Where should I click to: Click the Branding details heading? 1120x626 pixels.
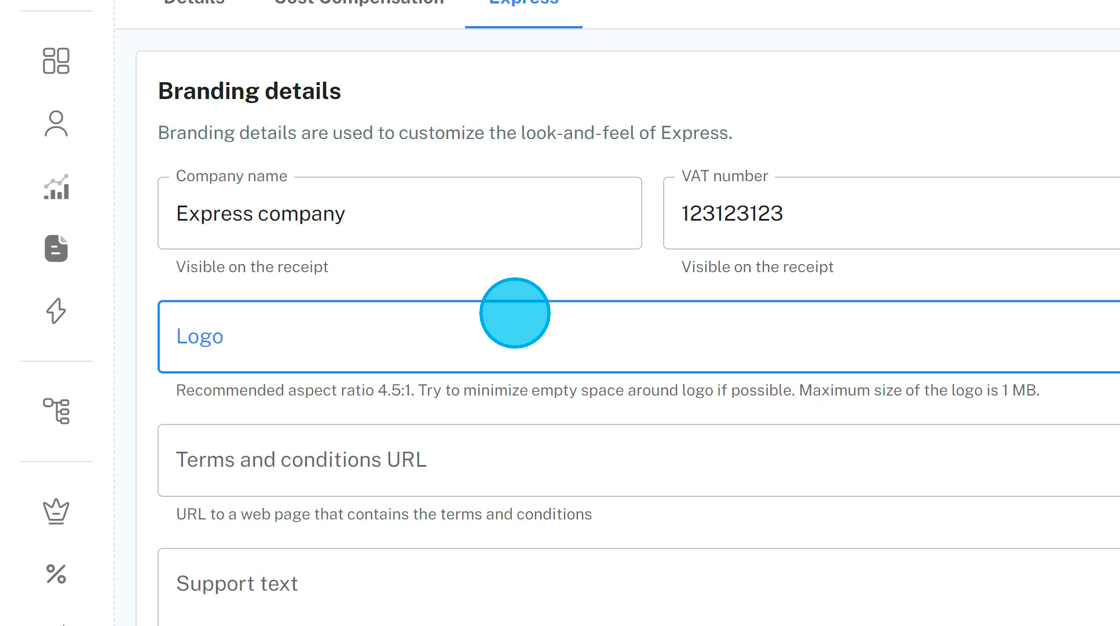249,91
